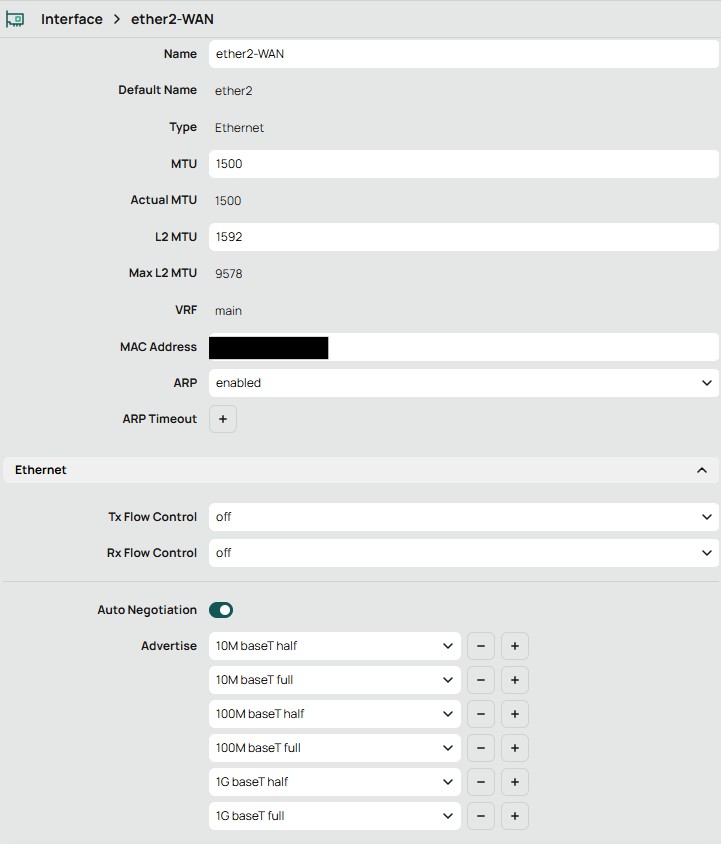Remove the 1G baseT half advertise entry
Image resolution: width=721 pixels, height=844 pixels.
(481, 782)
